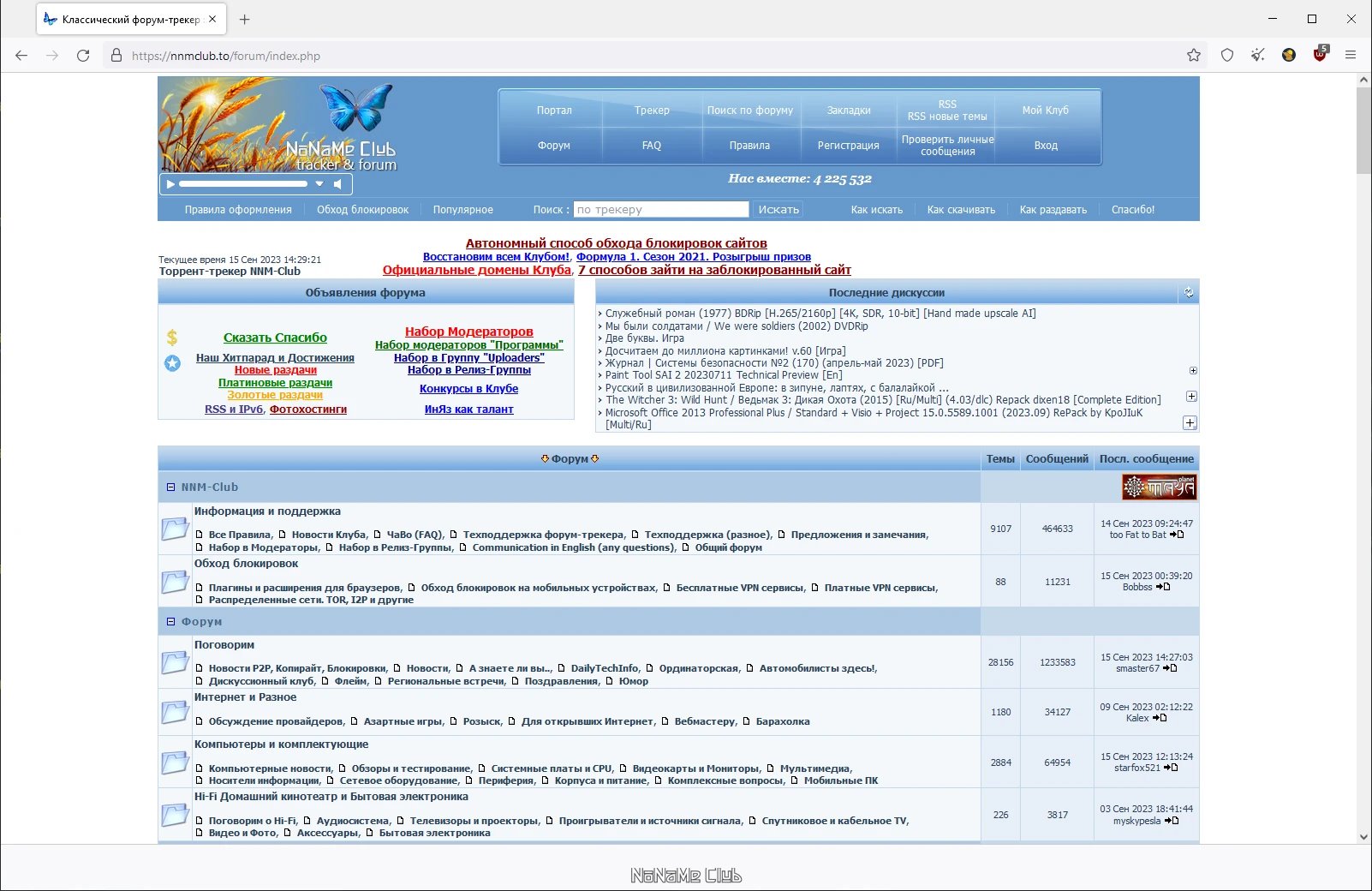Go to last post by myskypesla
The image size is (1372, 891).
point(1172,821)
